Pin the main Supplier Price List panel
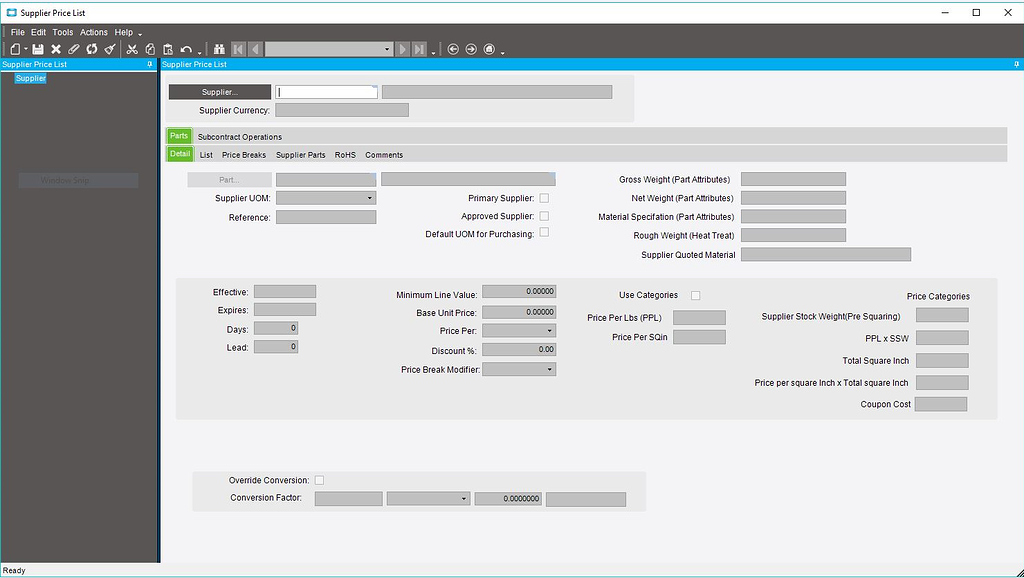Viewport: 1024px width, 578px height. [x=1016, y=64]
